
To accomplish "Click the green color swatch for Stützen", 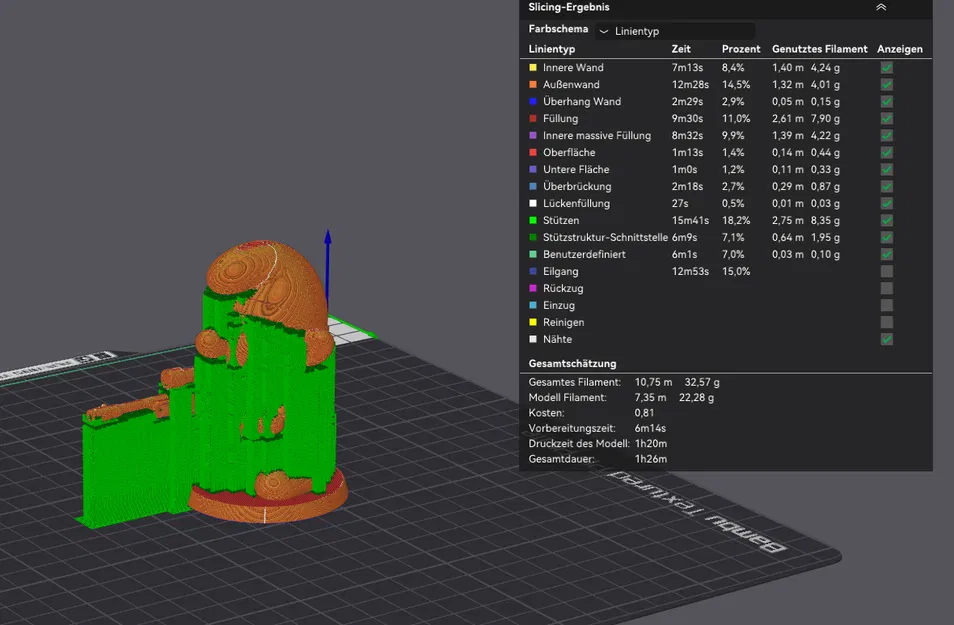I will [533, 220].
